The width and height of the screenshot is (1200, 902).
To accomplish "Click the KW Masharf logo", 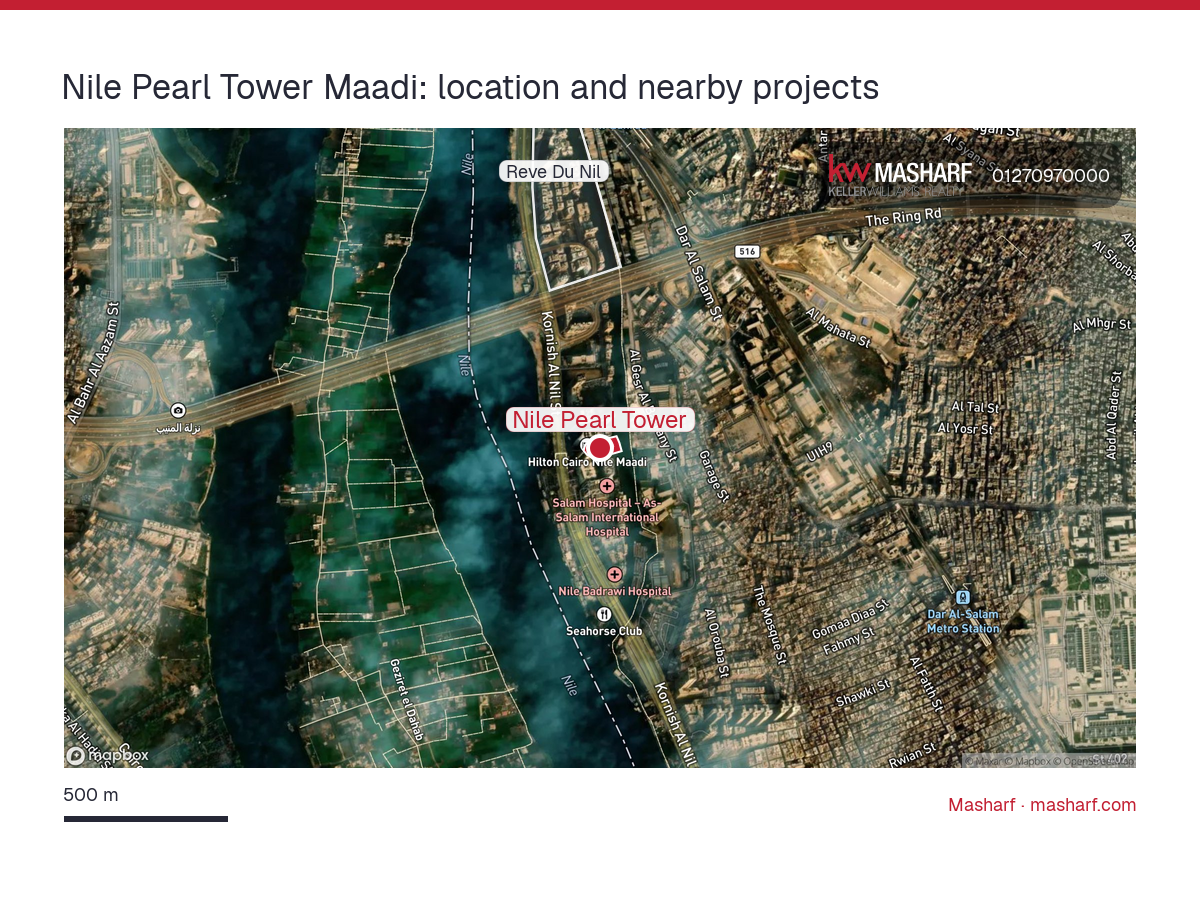I will click(x=900, y=175).
